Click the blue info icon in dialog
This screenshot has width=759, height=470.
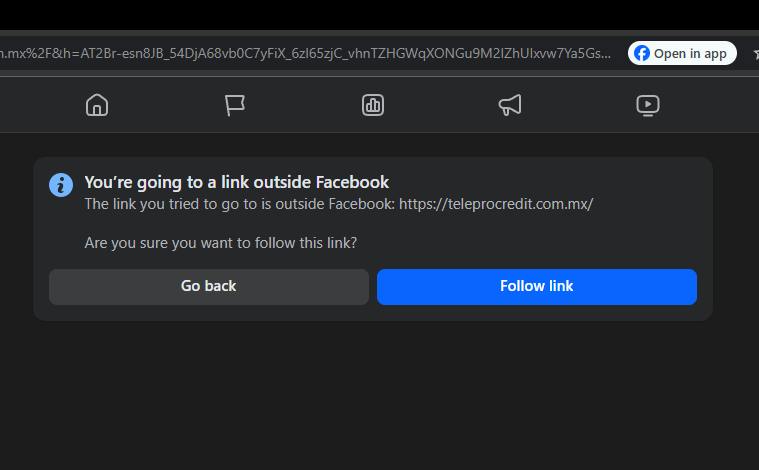[61, 185]
